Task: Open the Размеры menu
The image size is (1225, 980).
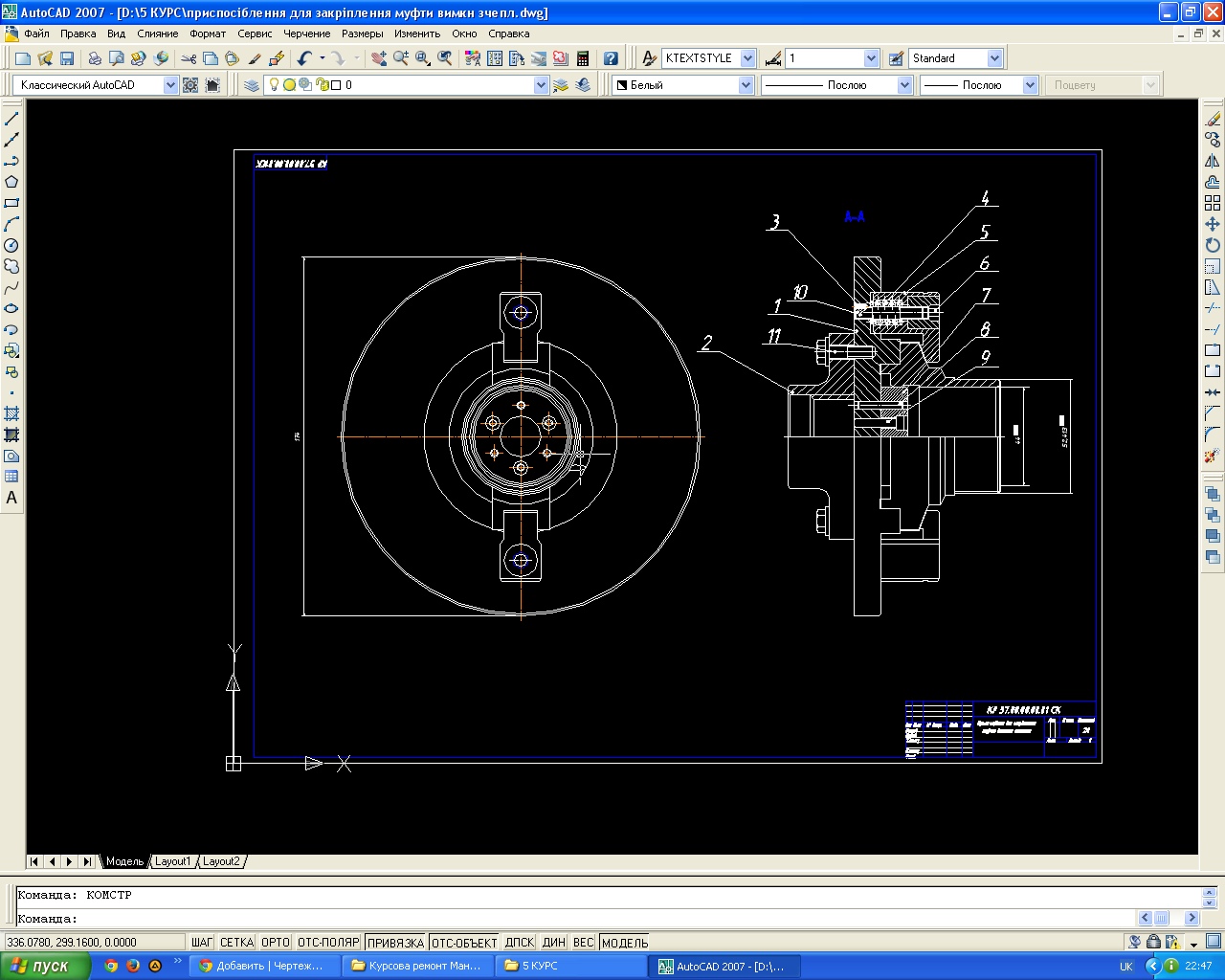Action: pyautogui.click(x=363, y=33)
